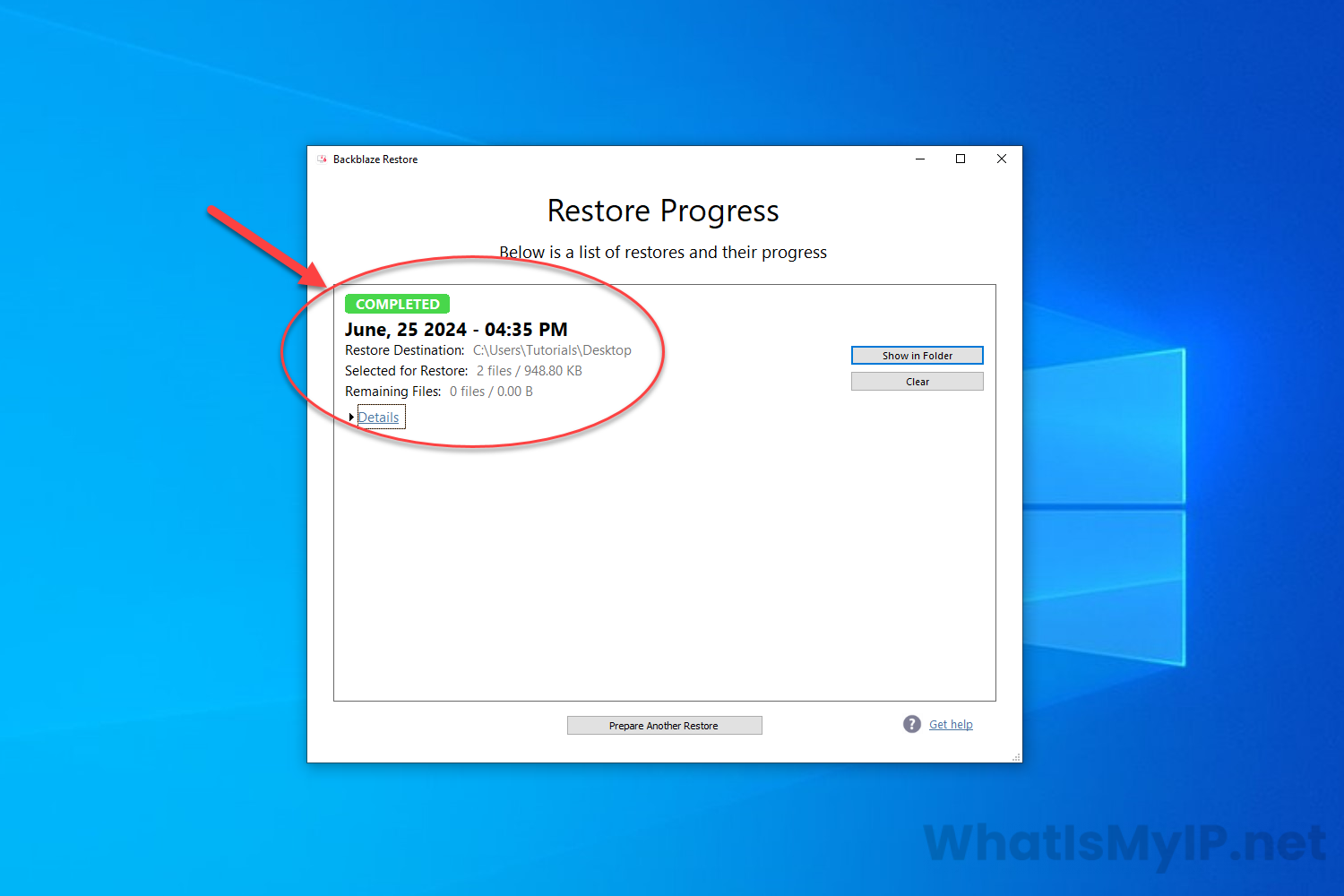Click Prepare Another Restore button
The width and height of the screenshot is (1344, 896).
[x=664, y=726]
